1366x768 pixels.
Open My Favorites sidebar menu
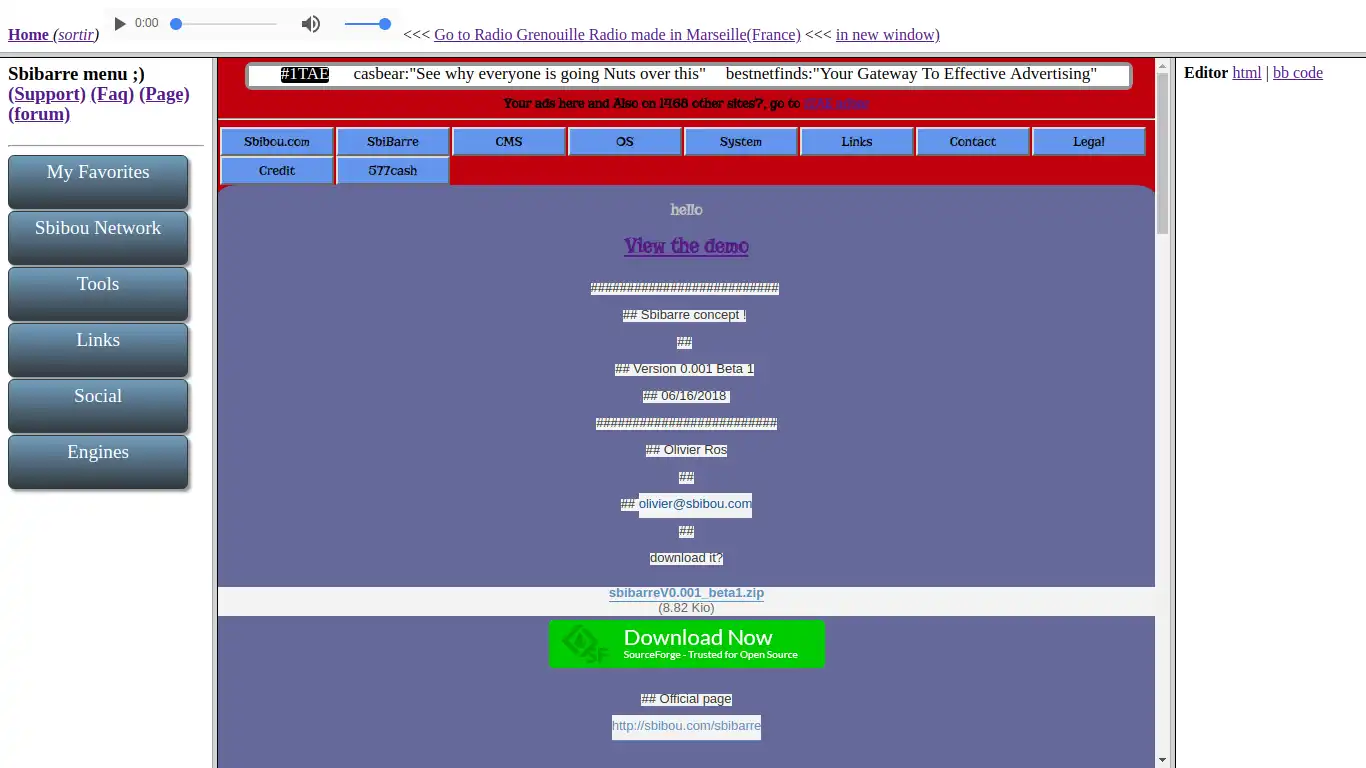[x=98, y=182]
